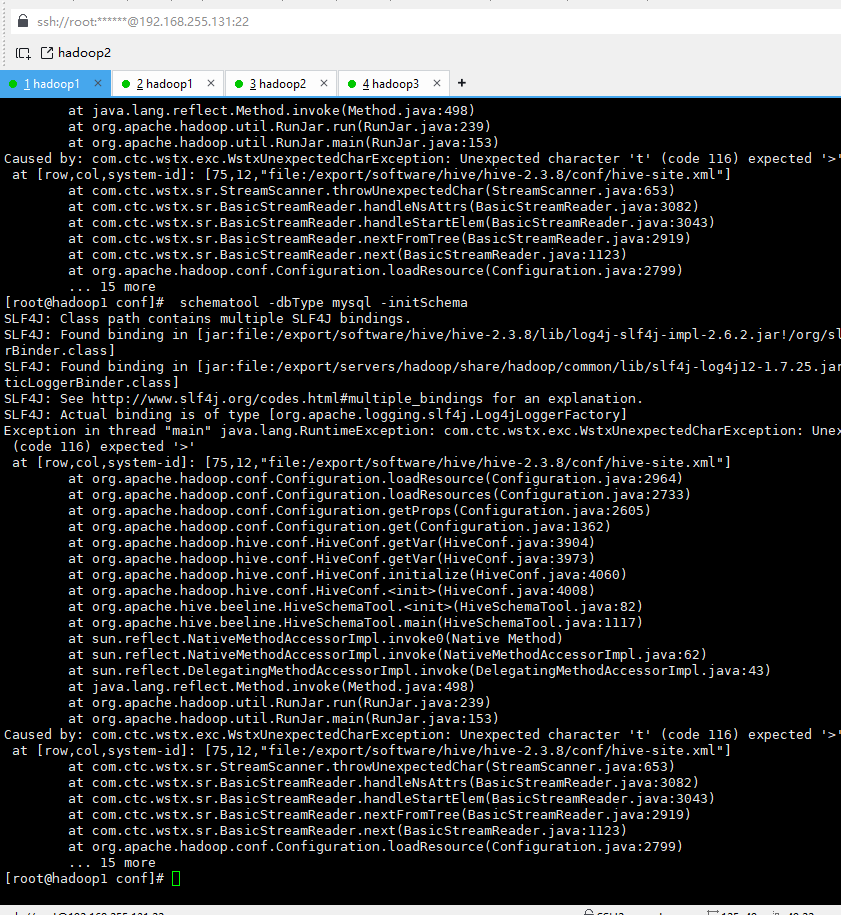Viewport: 841px width, 915px height.
Task: Click the ssh://root address bar field
Action: 426,22
